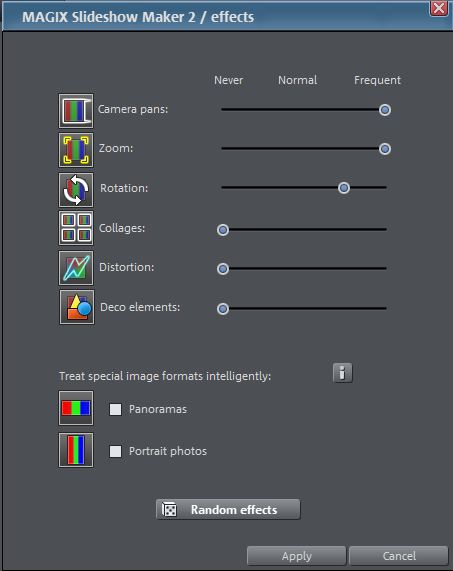Click the Deco elements slider handle
453x571 pixels.
[x=222, y=309]
